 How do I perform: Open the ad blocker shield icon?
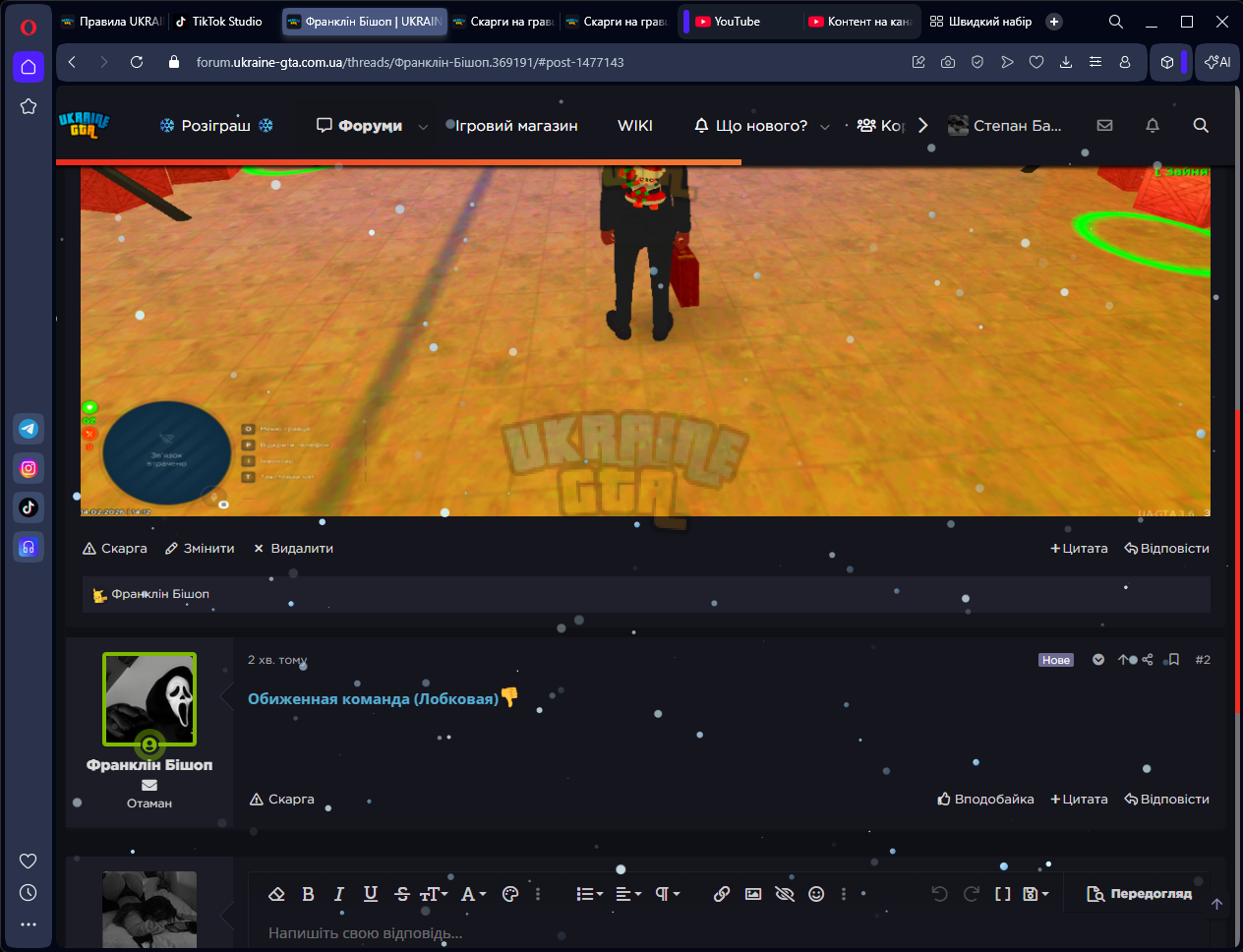pyautogui.click(x=977, y=62)
